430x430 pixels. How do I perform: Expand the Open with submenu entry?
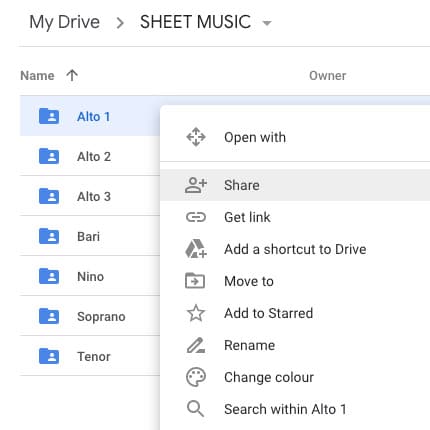(295, 137)
